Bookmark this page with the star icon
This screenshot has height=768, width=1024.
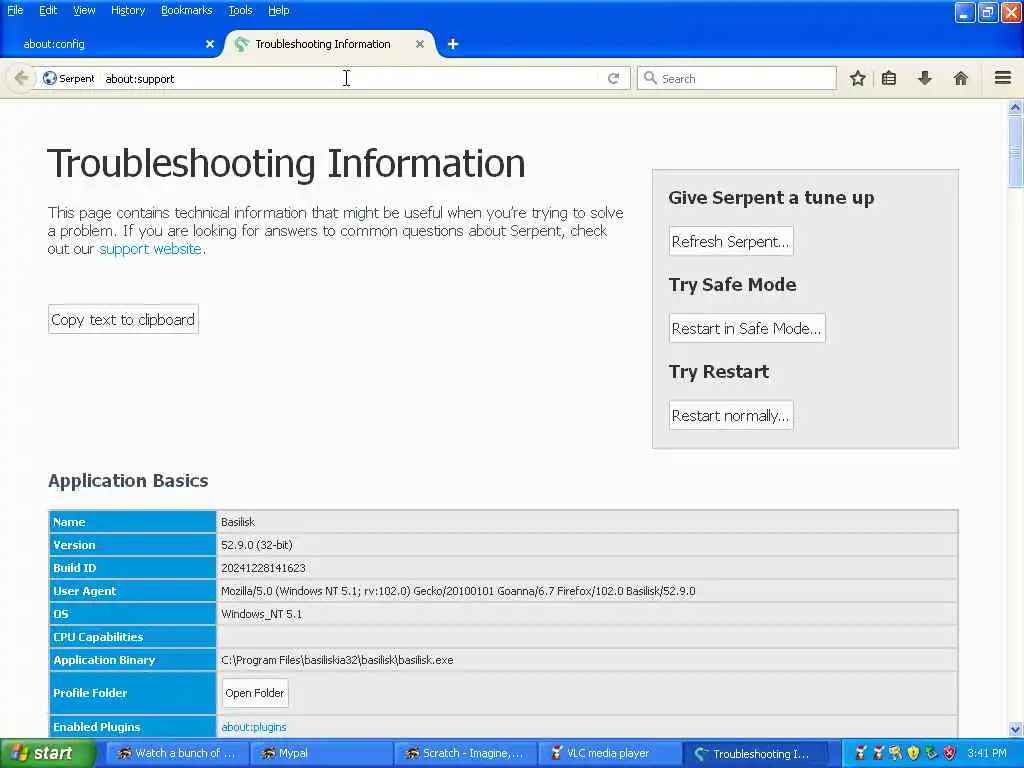(x=857, y=78)
